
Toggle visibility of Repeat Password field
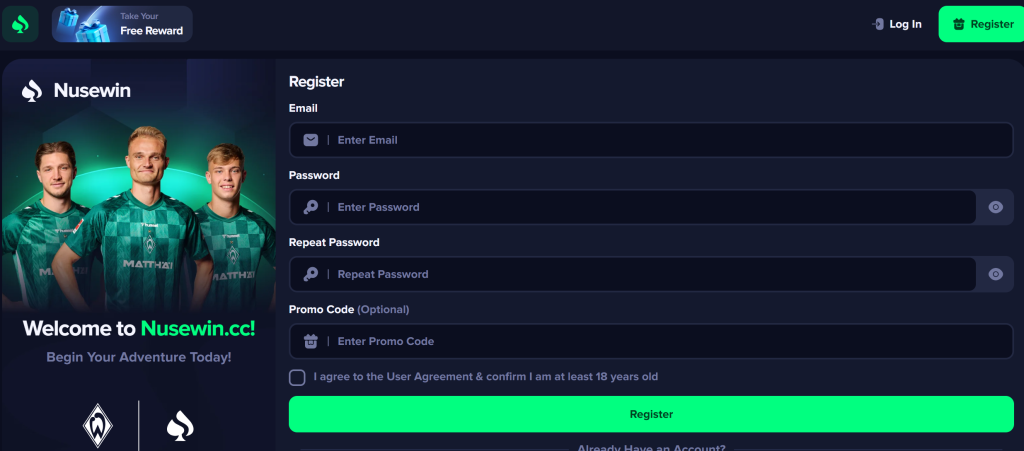tap(995, 274)
